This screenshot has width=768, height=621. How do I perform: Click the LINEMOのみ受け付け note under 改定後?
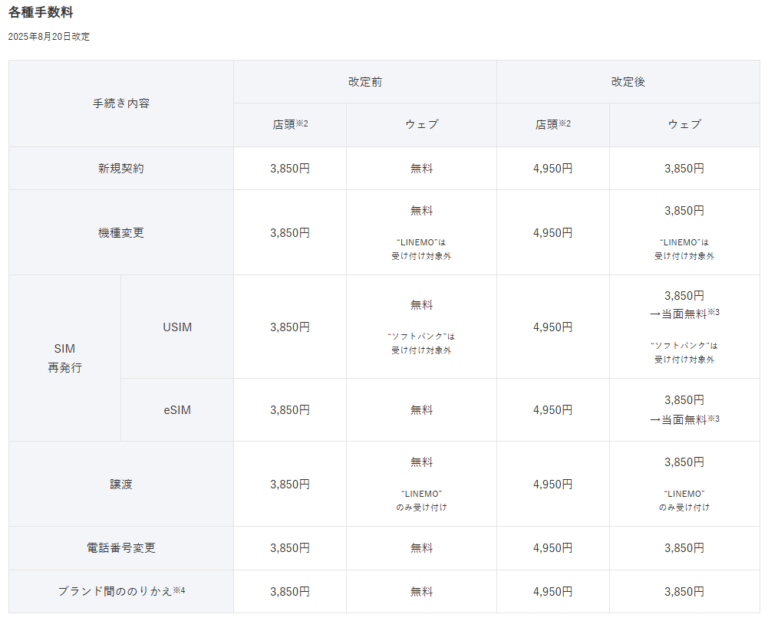tap(684, 500)
